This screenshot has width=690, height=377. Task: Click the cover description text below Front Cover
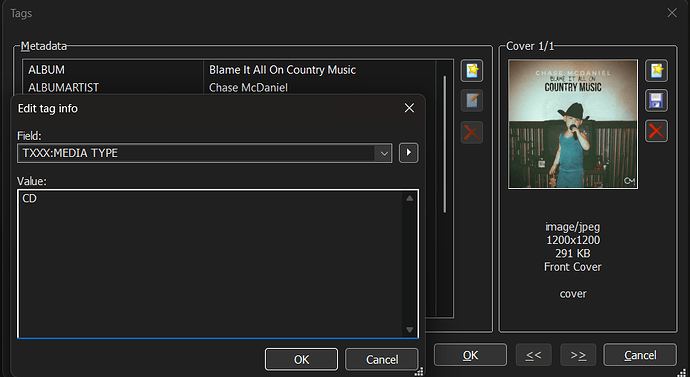573,294
